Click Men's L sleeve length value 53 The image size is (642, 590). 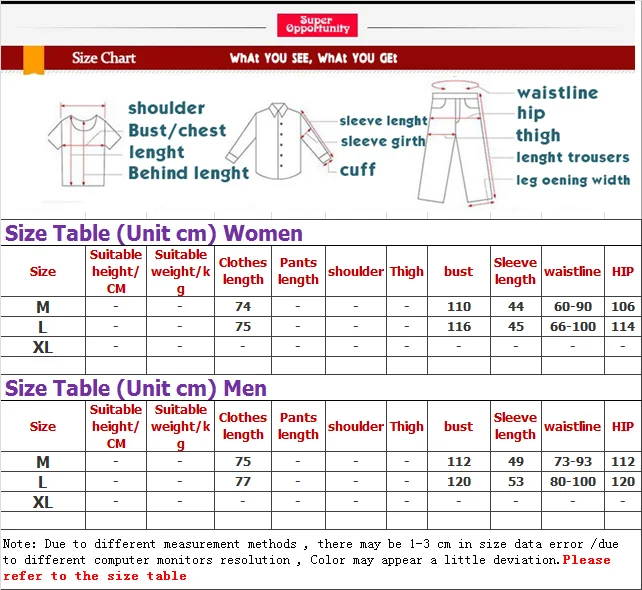516,481
